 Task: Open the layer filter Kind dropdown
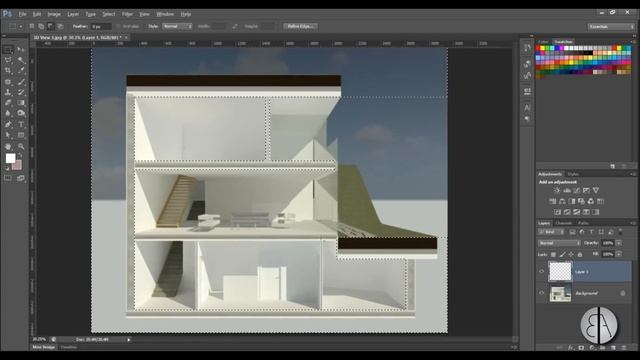click(x=552, y=232)
